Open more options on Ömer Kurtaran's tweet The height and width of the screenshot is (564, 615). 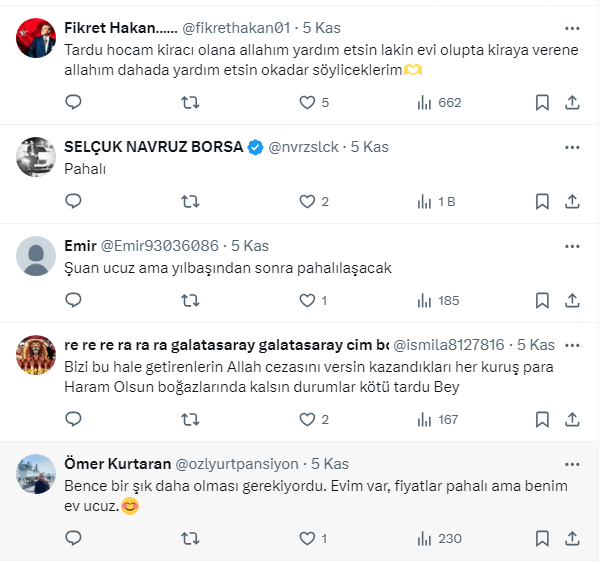point(572,464)
